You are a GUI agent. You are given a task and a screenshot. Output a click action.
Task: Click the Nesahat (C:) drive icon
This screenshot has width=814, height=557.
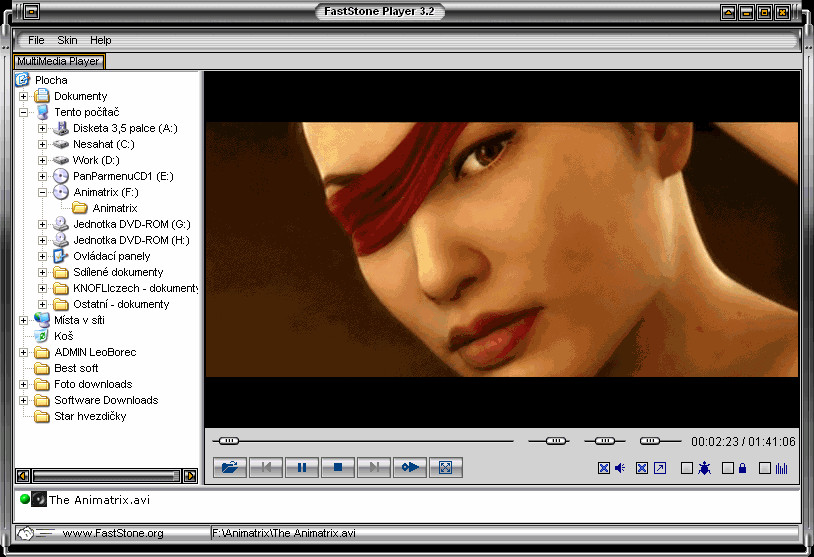pos(61,144)
